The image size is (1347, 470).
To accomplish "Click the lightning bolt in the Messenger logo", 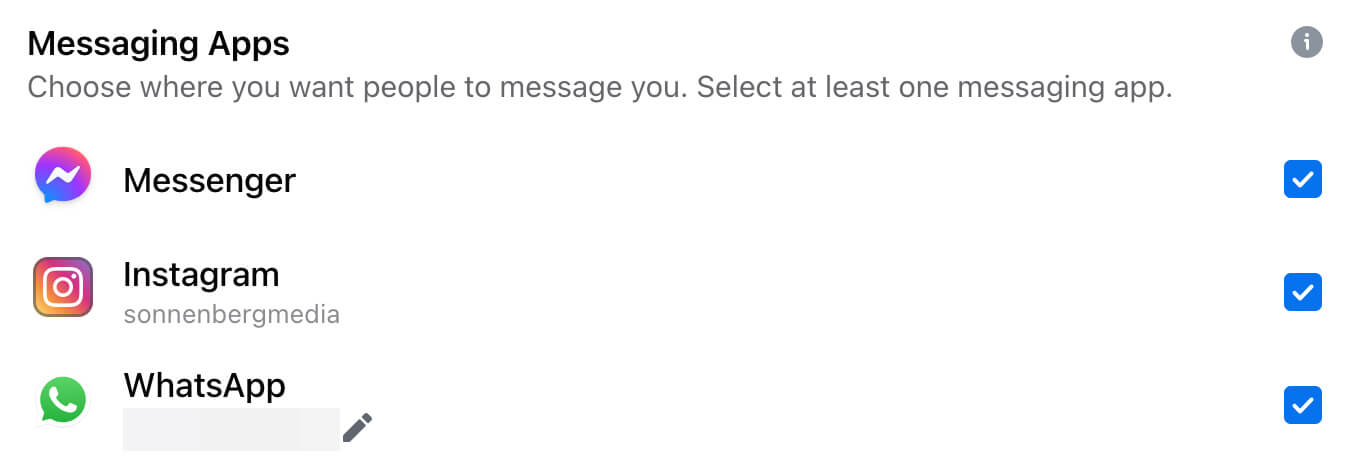I will click(x=63, y=177).
